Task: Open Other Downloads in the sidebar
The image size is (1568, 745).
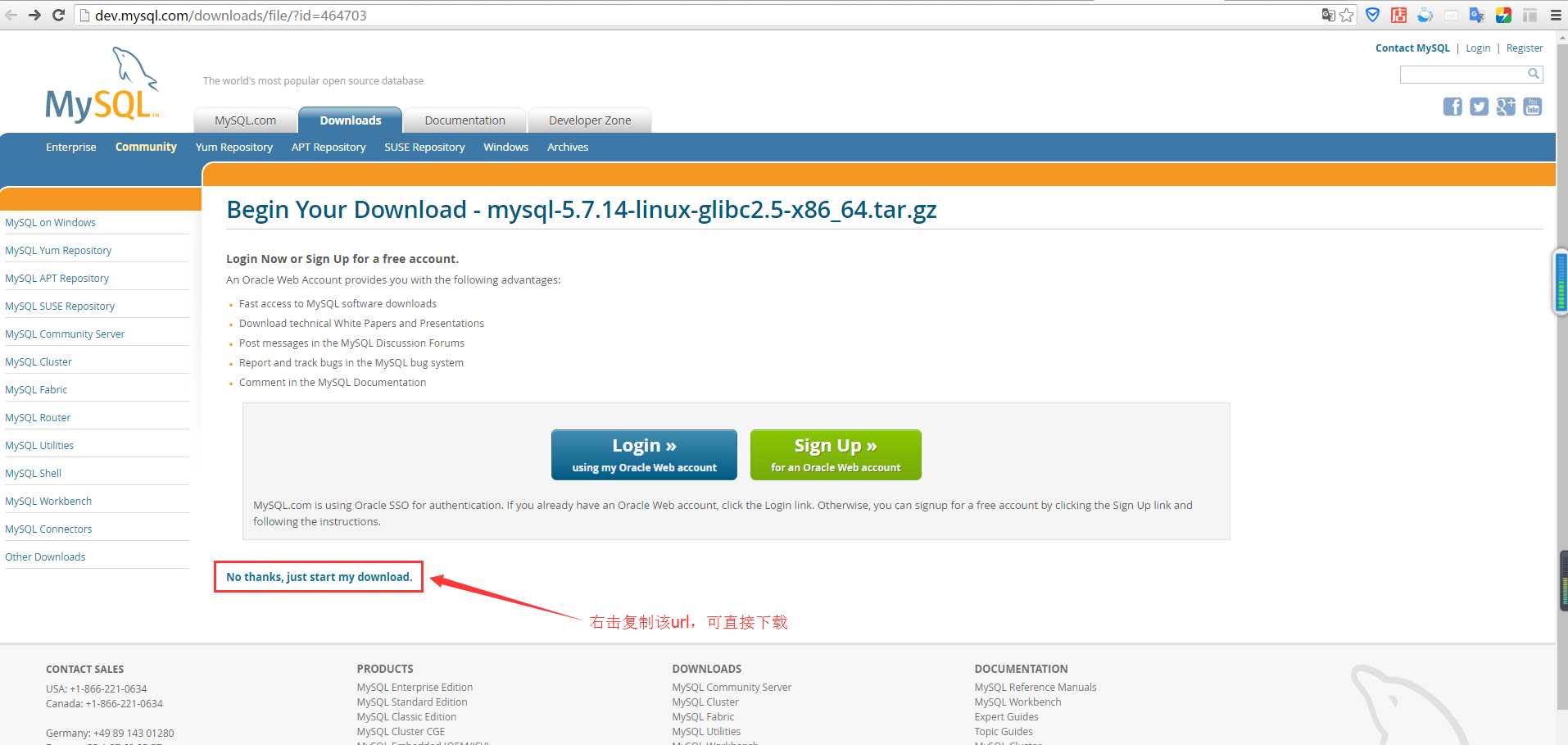Action: (x=45, y=557)
